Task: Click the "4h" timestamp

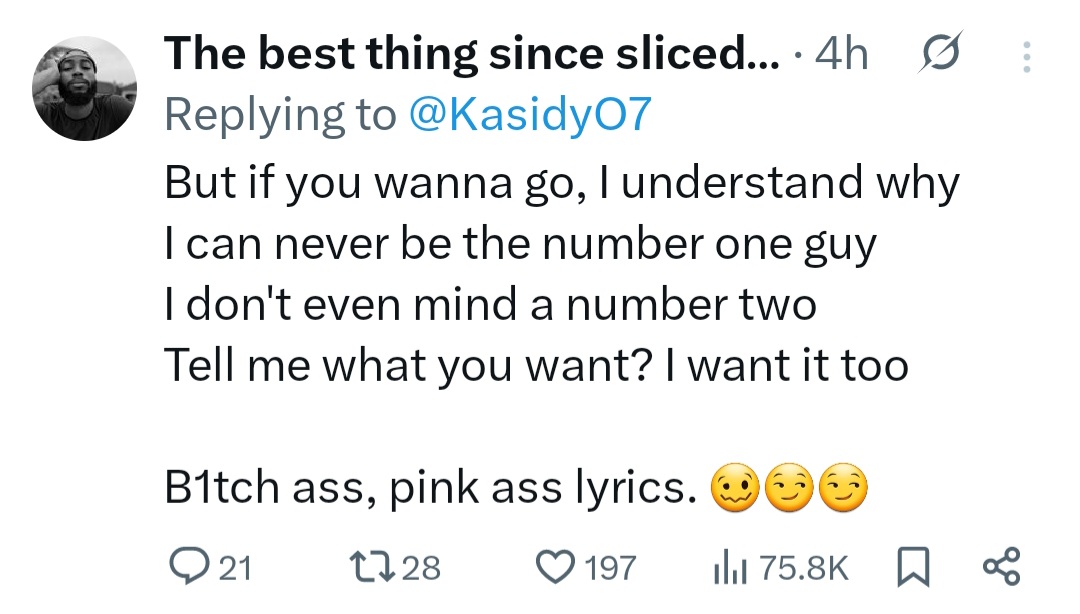Action: pyautogui.click(x=842, y=56)
